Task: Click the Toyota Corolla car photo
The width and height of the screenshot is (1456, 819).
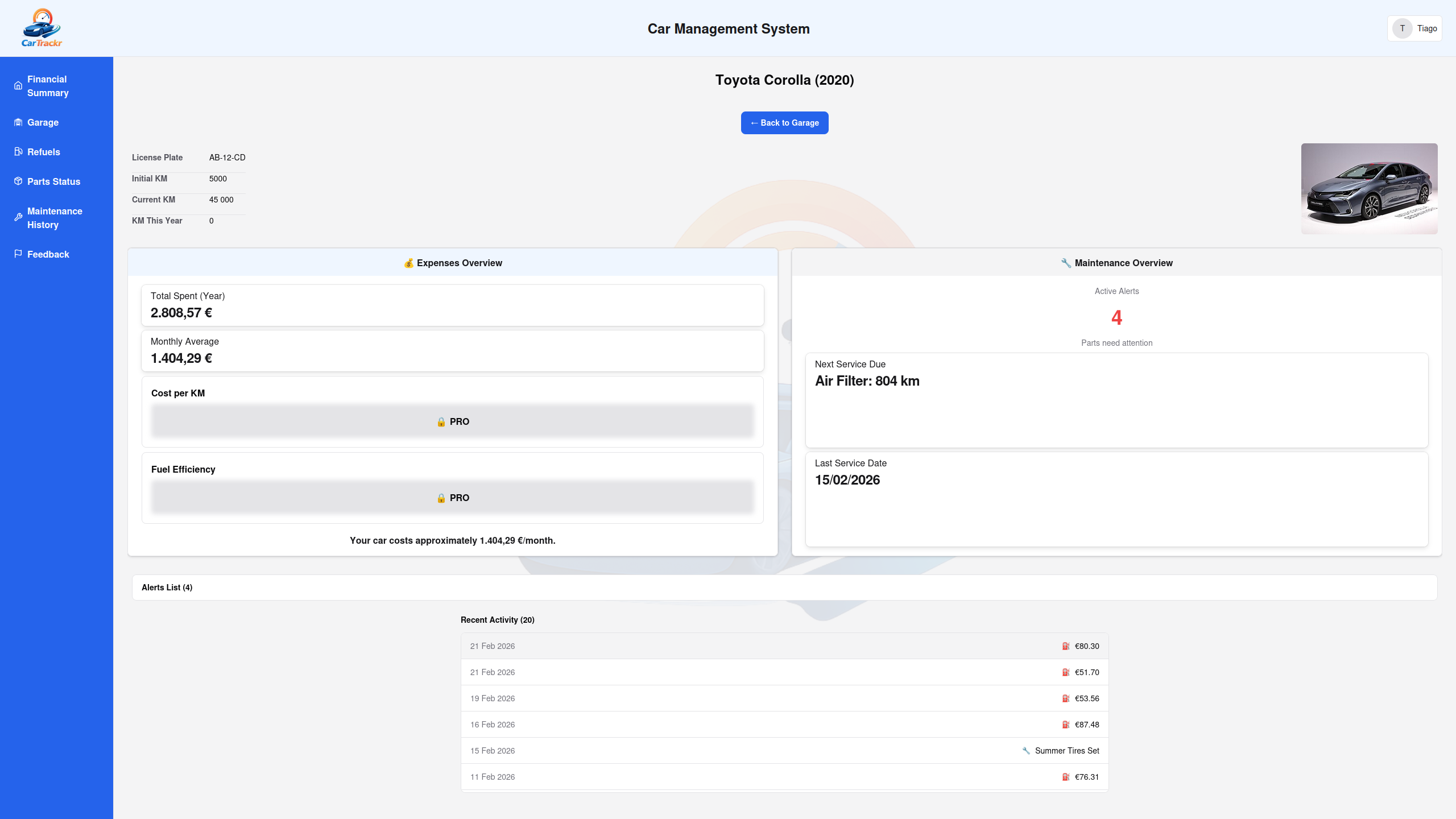Action: click(x=1368, y=188)
